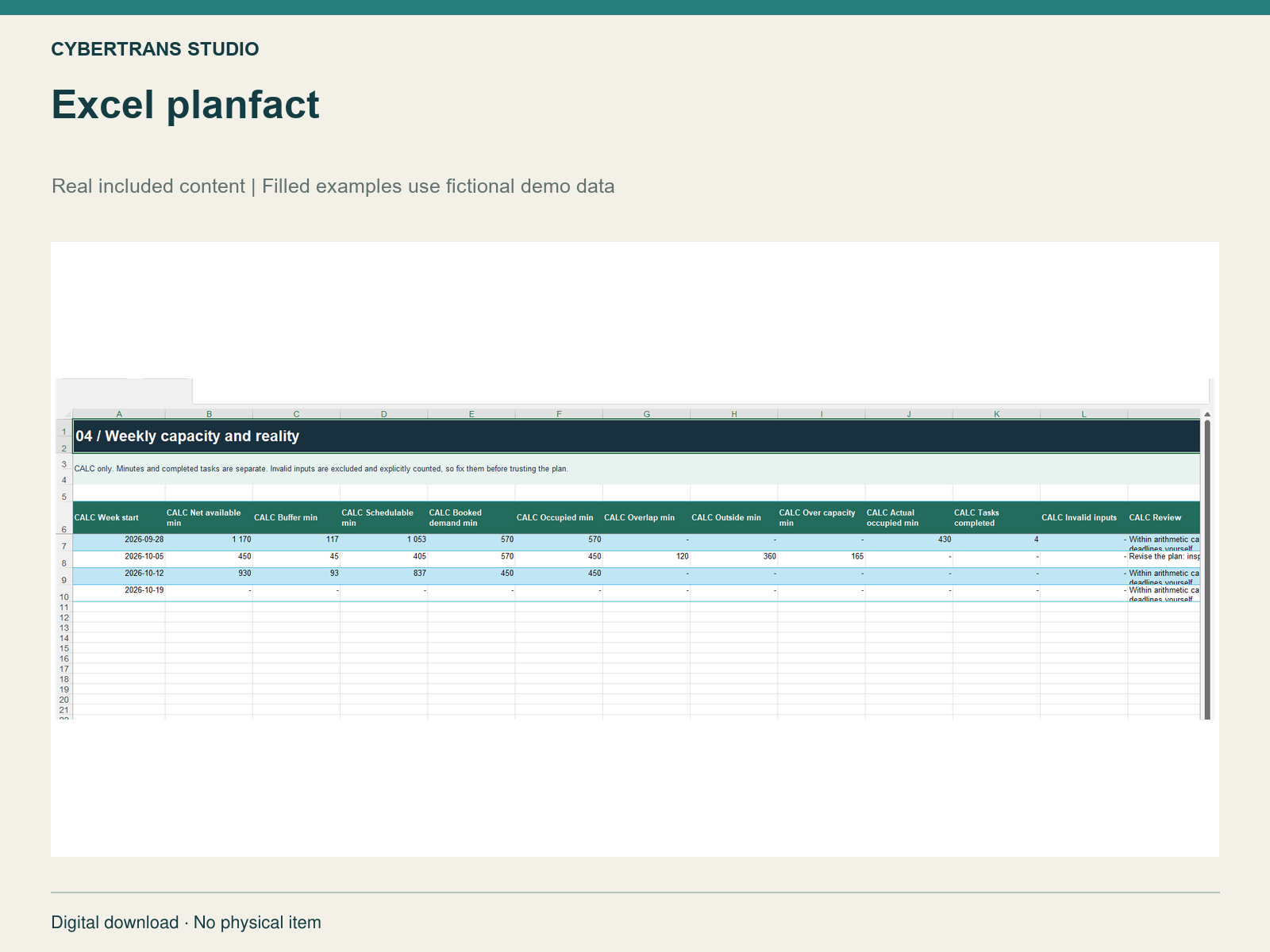Click the outside value 360

pyautogui.click(x=734, y=559)
